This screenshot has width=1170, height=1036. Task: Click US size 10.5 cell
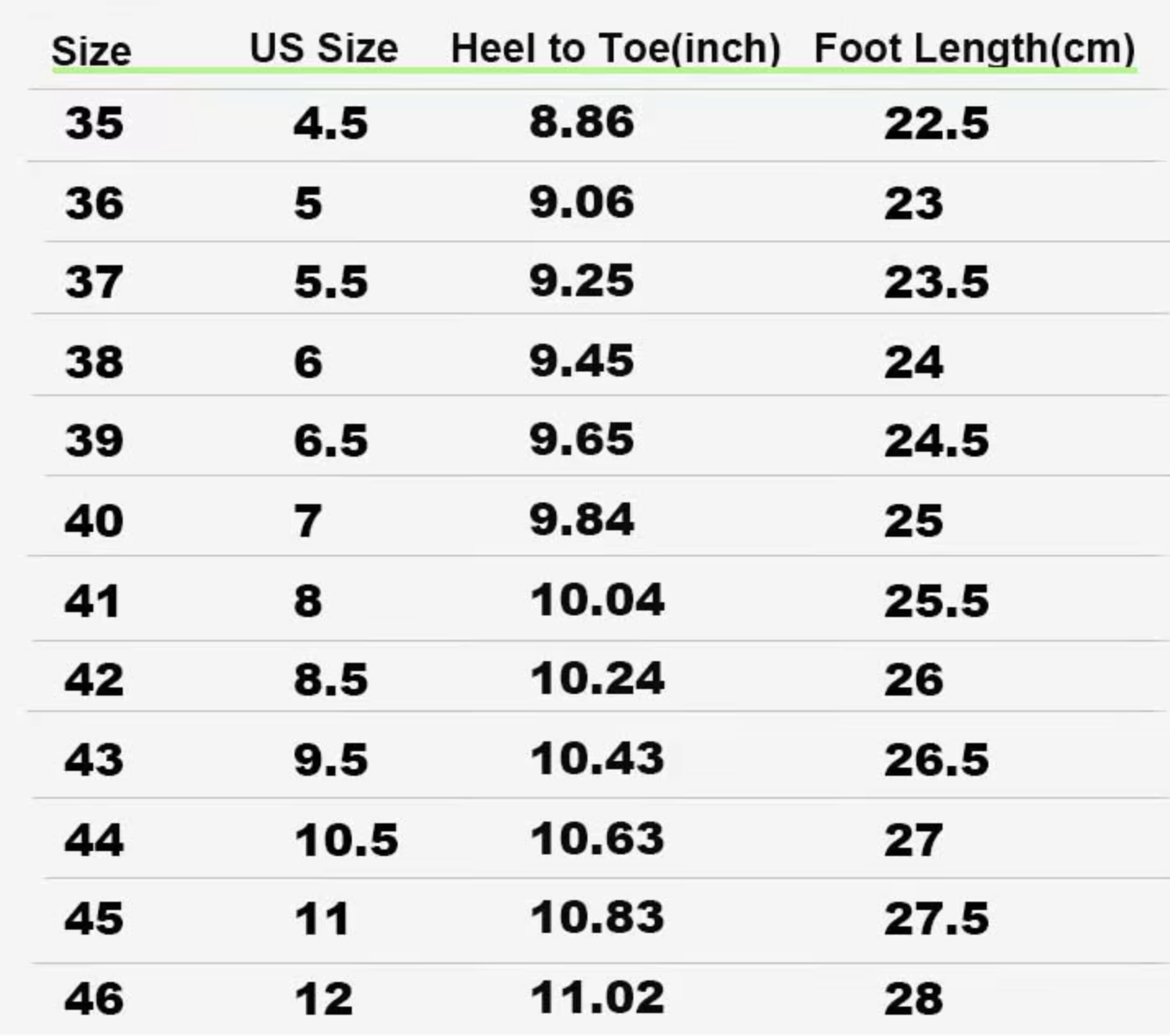(x=346, y=840)
